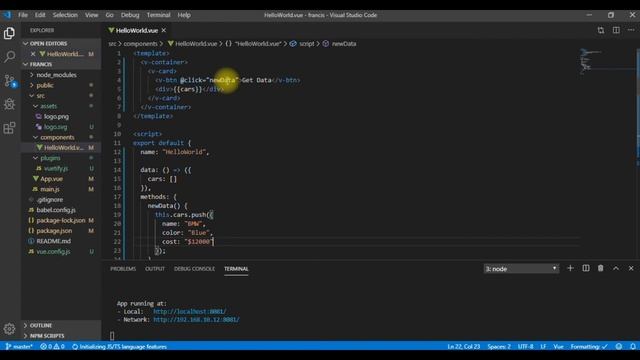
Task: Open the Go menu
Action: tap(109, 15)
